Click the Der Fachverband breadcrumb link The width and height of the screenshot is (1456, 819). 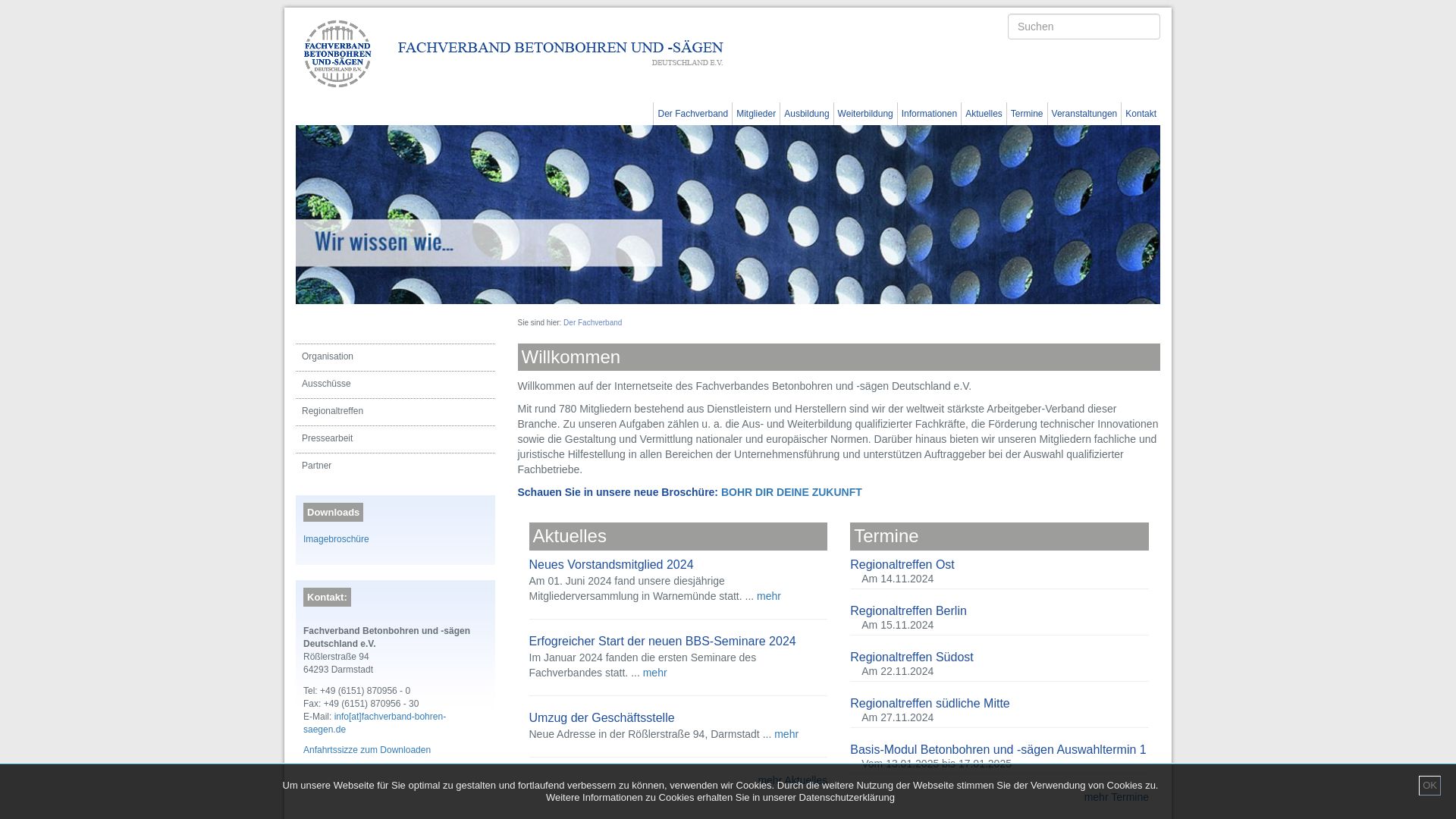(x=592, y=323)
